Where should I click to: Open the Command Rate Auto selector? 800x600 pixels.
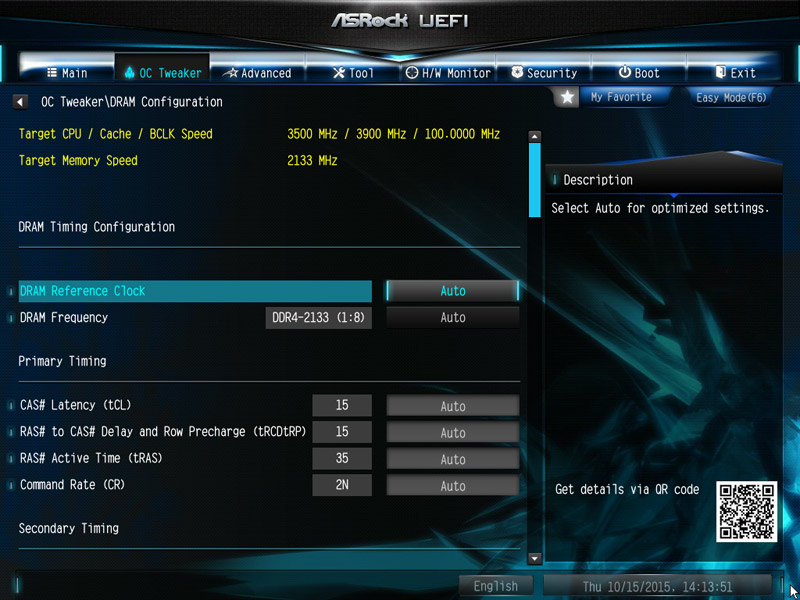(453, 486)
